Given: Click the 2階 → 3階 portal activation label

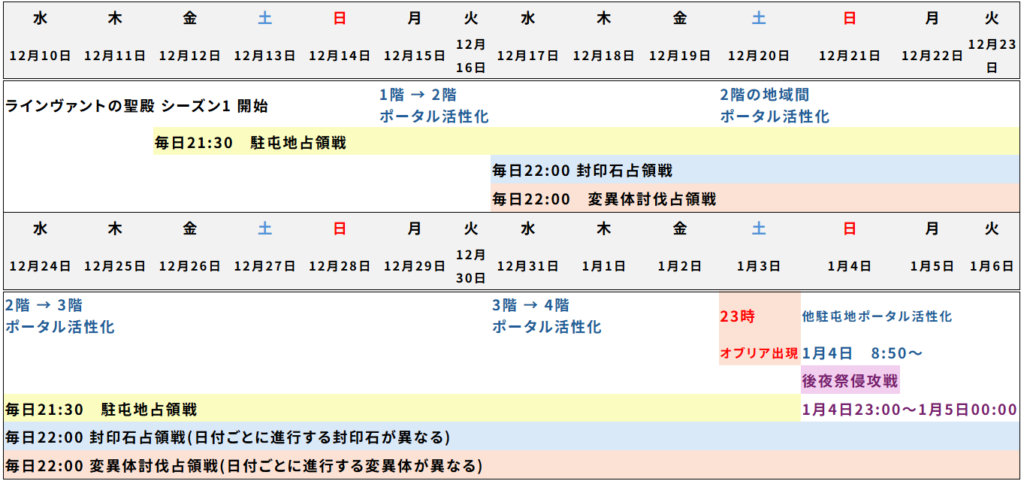Looking at the screenshot, I should (60, 316).
